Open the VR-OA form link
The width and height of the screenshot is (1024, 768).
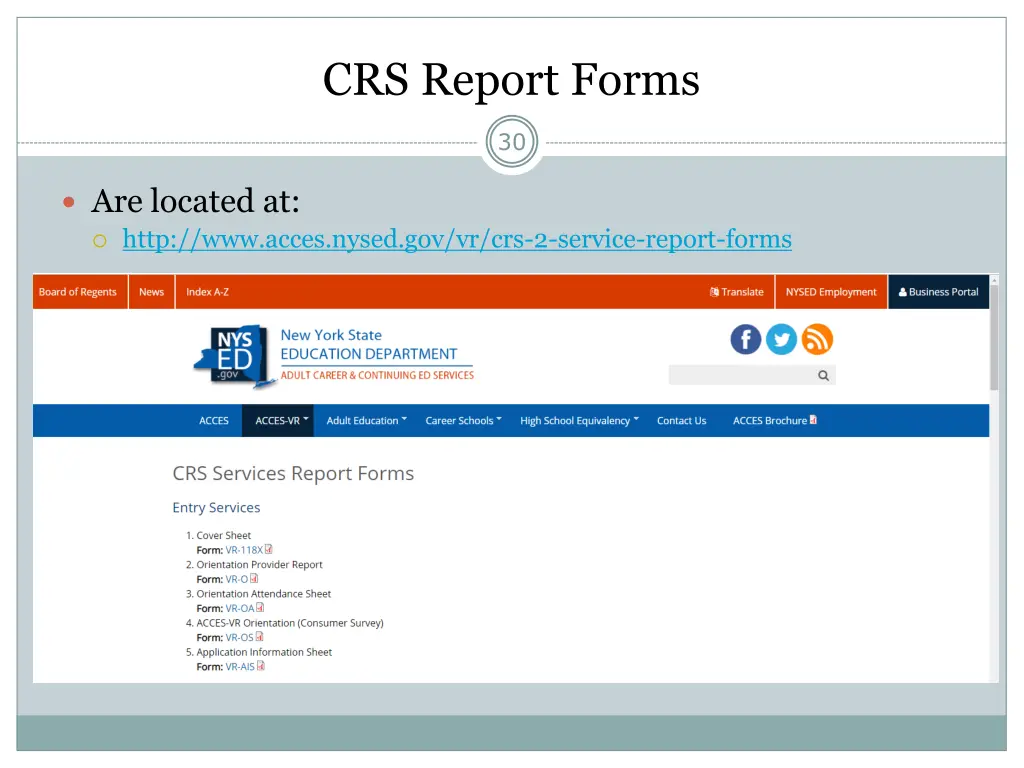pyautogui.click(x=240, y=608)
